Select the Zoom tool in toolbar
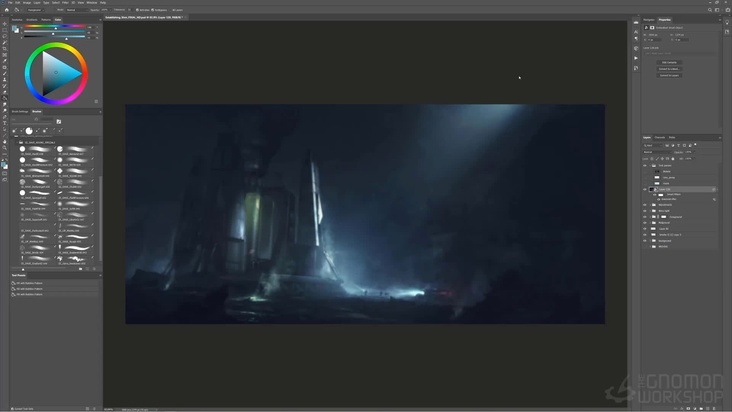Image resolution: width=732 pixels, height=412 pixels. [x=5, y=147]
